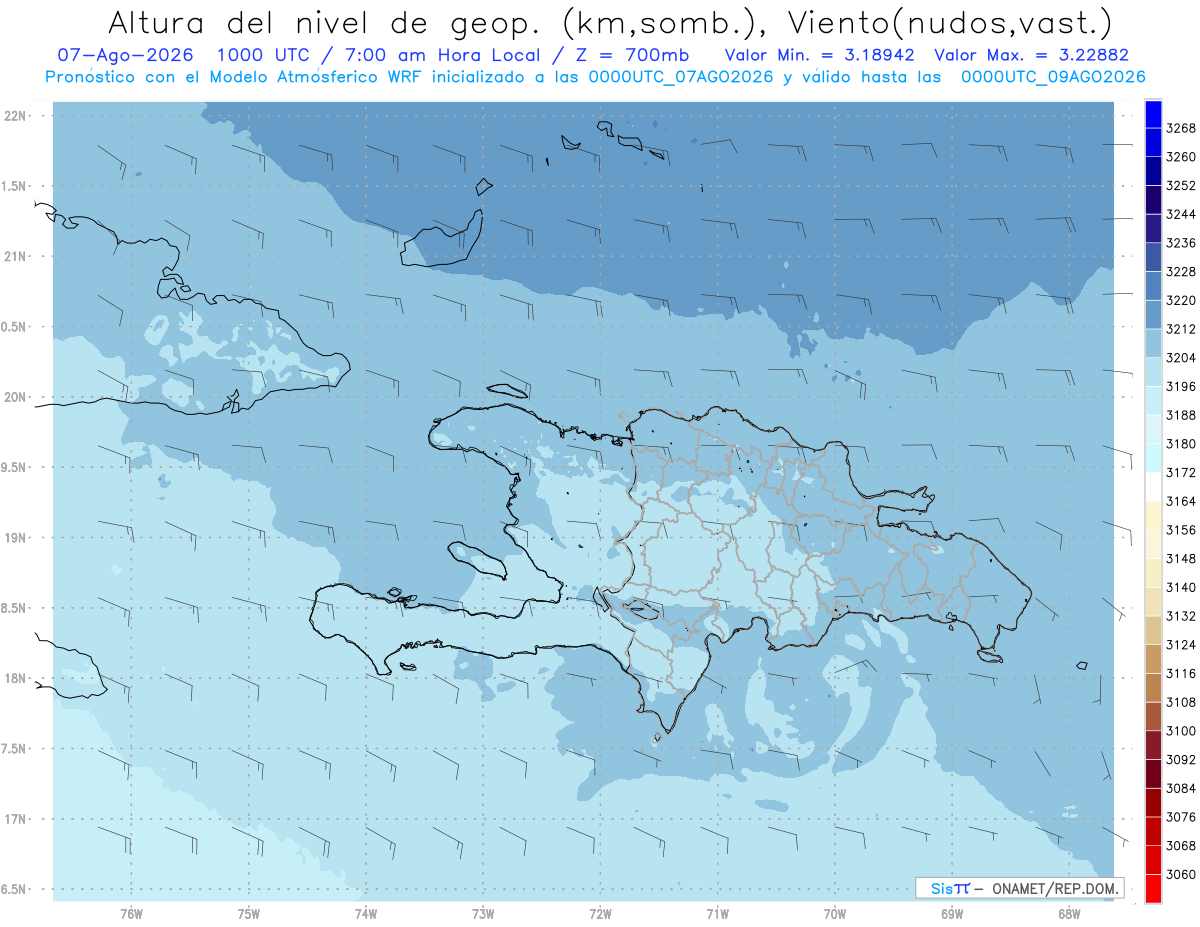The image size is (1200, 927).
Task: Click the colorbar label '3060'
Action: tap(1181, 874)
